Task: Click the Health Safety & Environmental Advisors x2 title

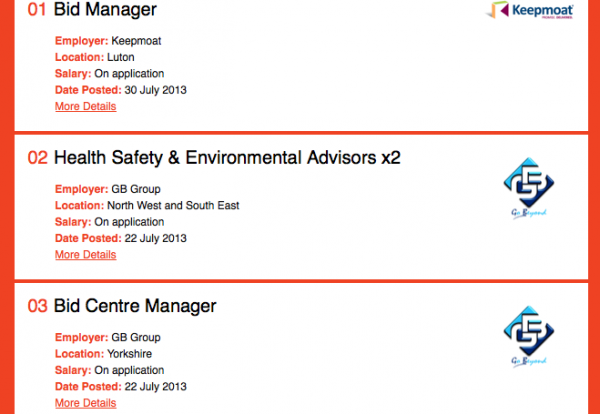Action: coord(227,158)
